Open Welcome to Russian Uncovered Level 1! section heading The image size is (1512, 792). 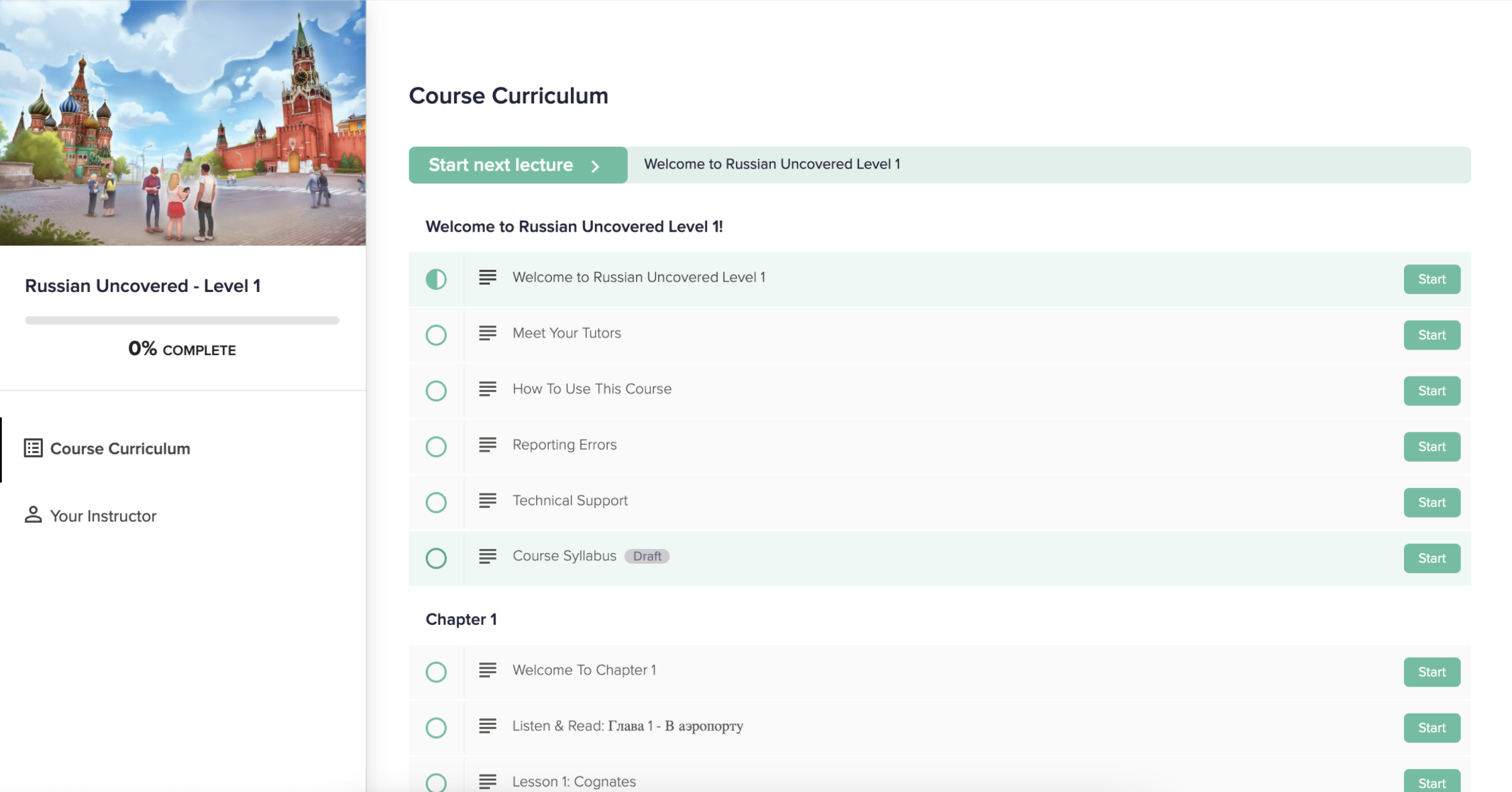click(574, 227)
